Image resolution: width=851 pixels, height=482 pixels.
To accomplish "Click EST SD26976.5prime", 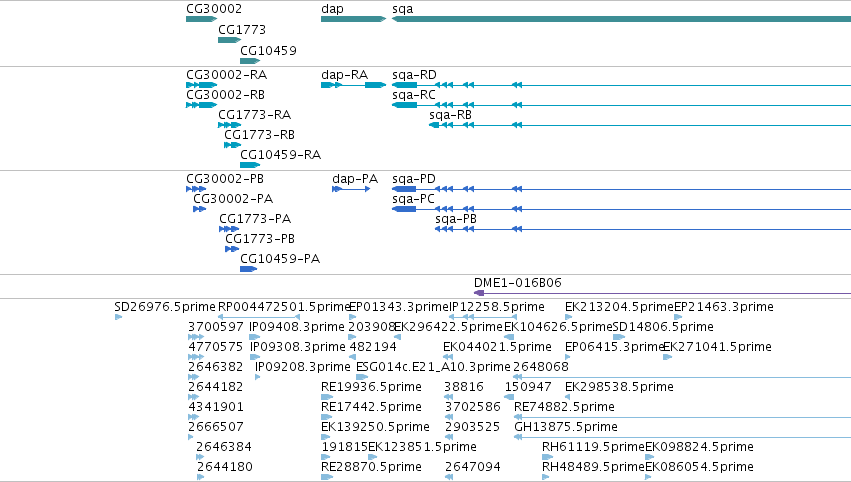I will pos(165,307).
